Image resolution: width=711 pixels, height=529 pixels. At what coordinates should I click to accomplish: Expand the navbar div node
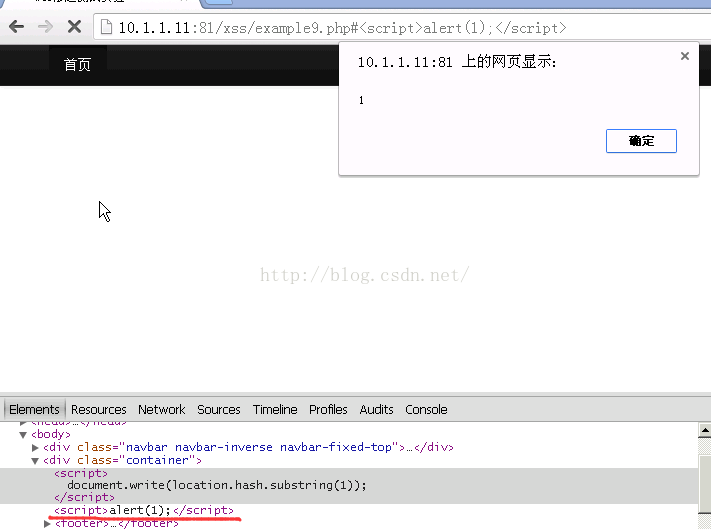[x=35, y=448]
